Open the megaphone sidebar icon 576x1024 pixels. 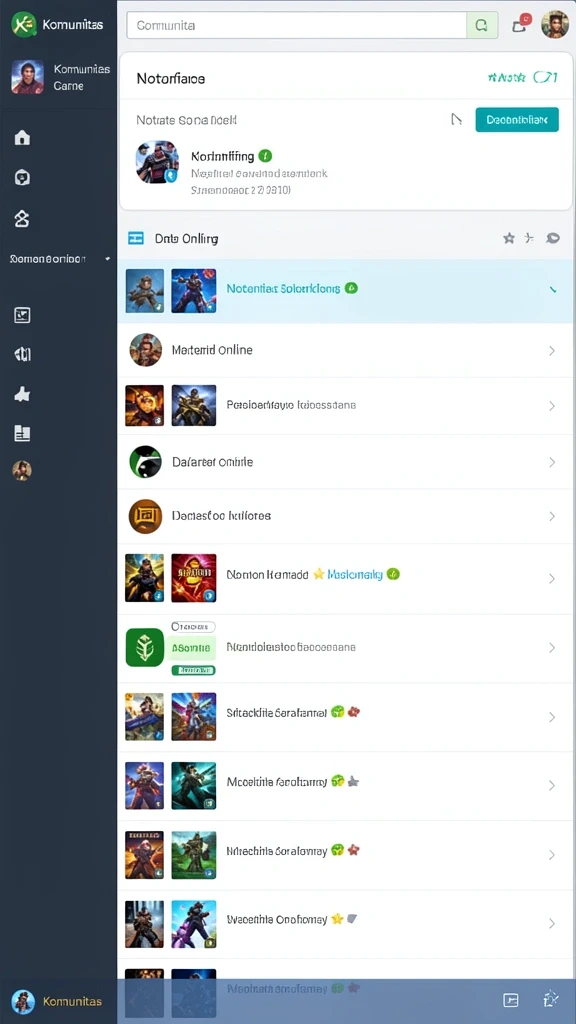pyautogui.click(x=22, y=354)
